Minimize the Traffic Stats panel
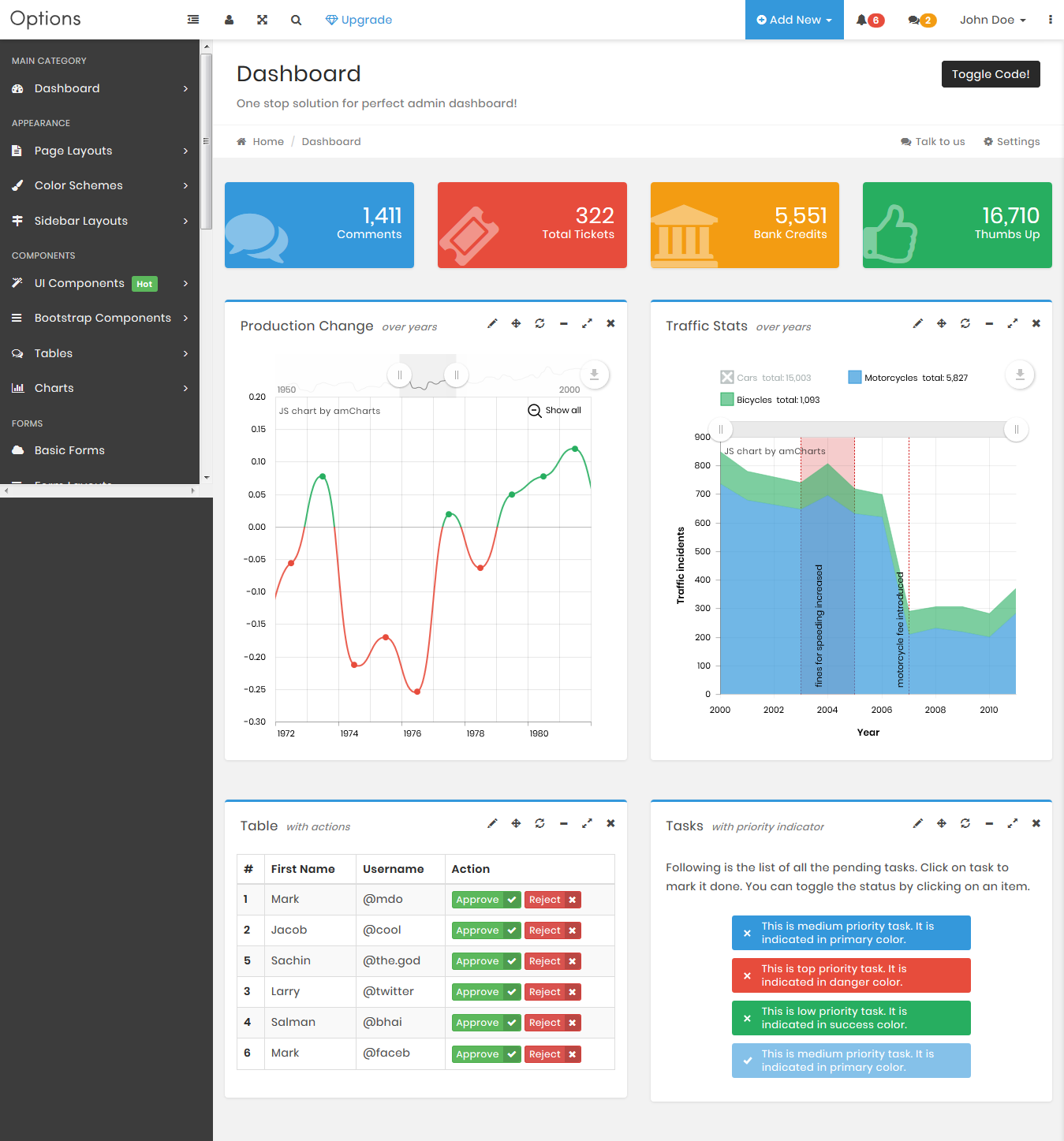This screenshot has height=1141, width=1064. pos(989,323)
